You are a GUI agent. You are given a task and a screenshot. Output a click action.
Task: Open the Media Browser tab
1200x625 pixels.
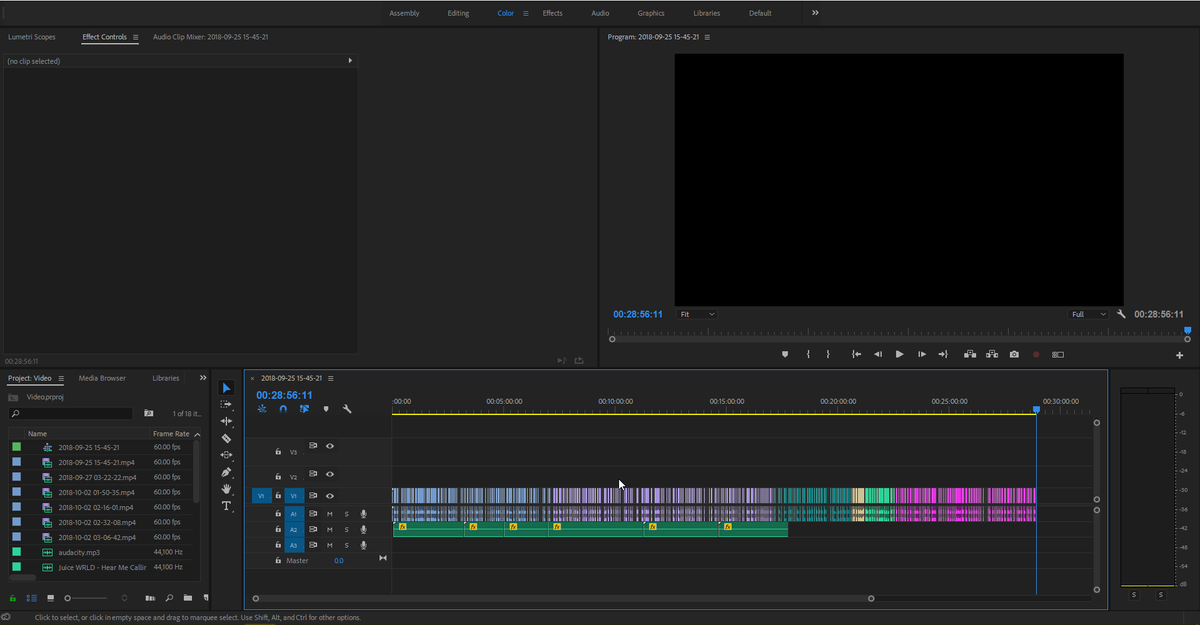(x=102, y=378)
